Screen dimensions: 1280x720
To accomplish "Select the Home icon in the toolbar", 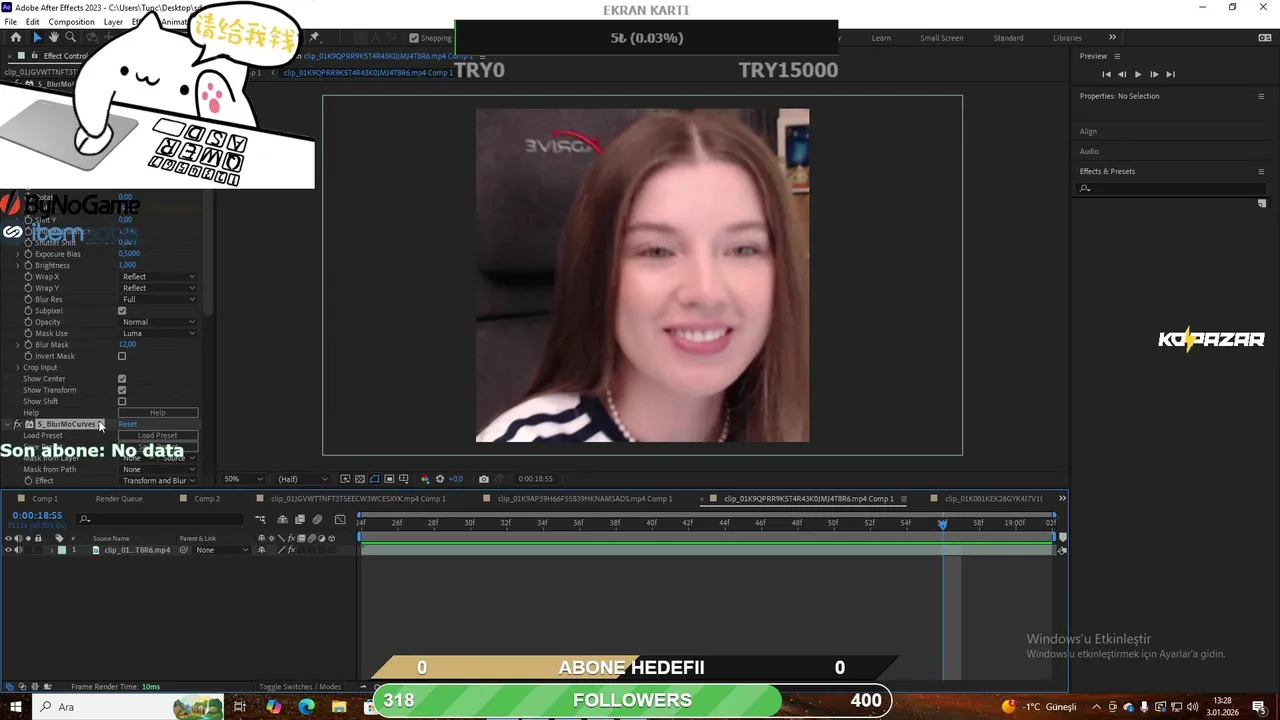I will click(x=15, y=37).
